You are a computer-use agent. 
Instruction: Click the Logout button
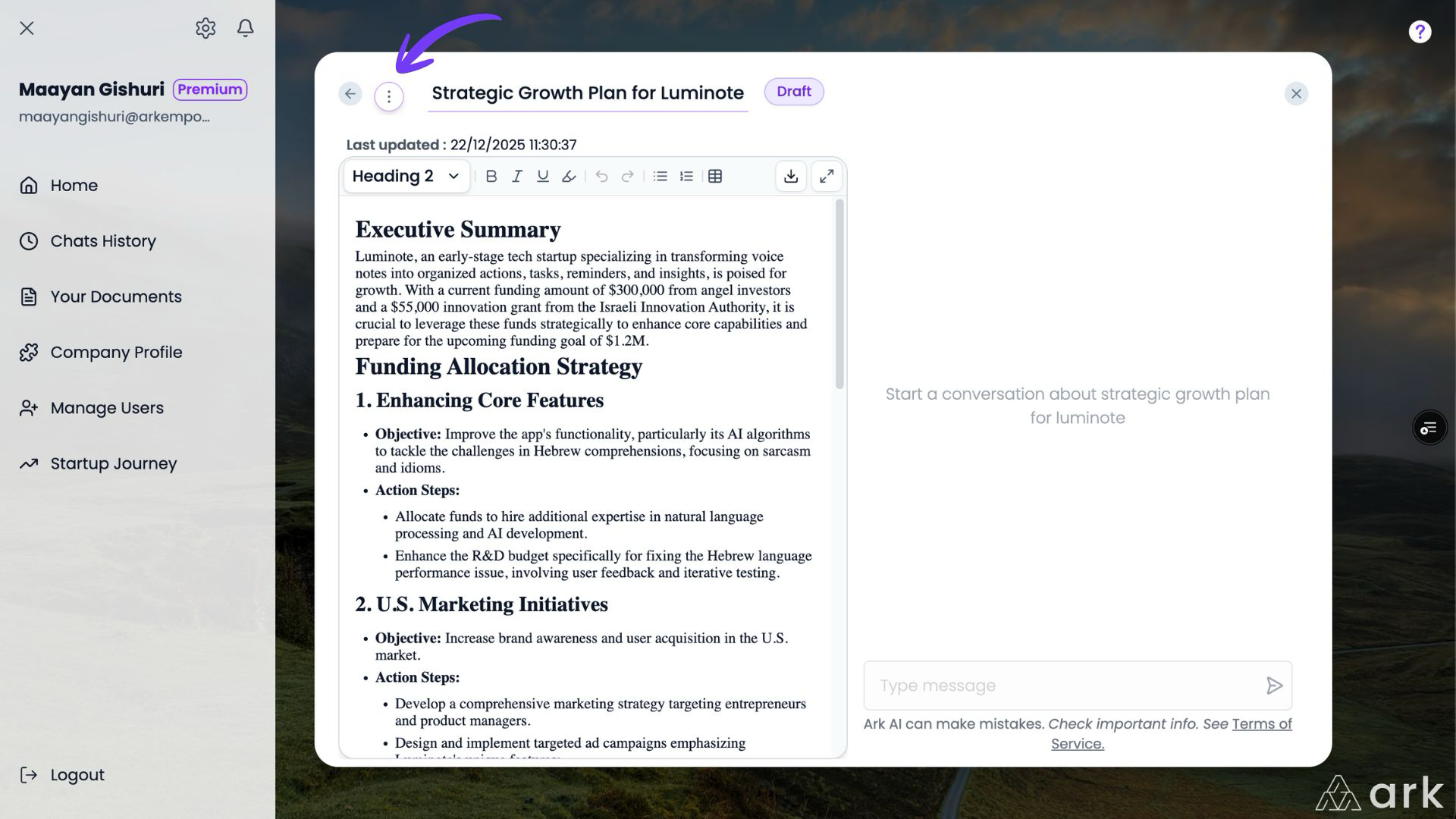[x=77, y=775]
